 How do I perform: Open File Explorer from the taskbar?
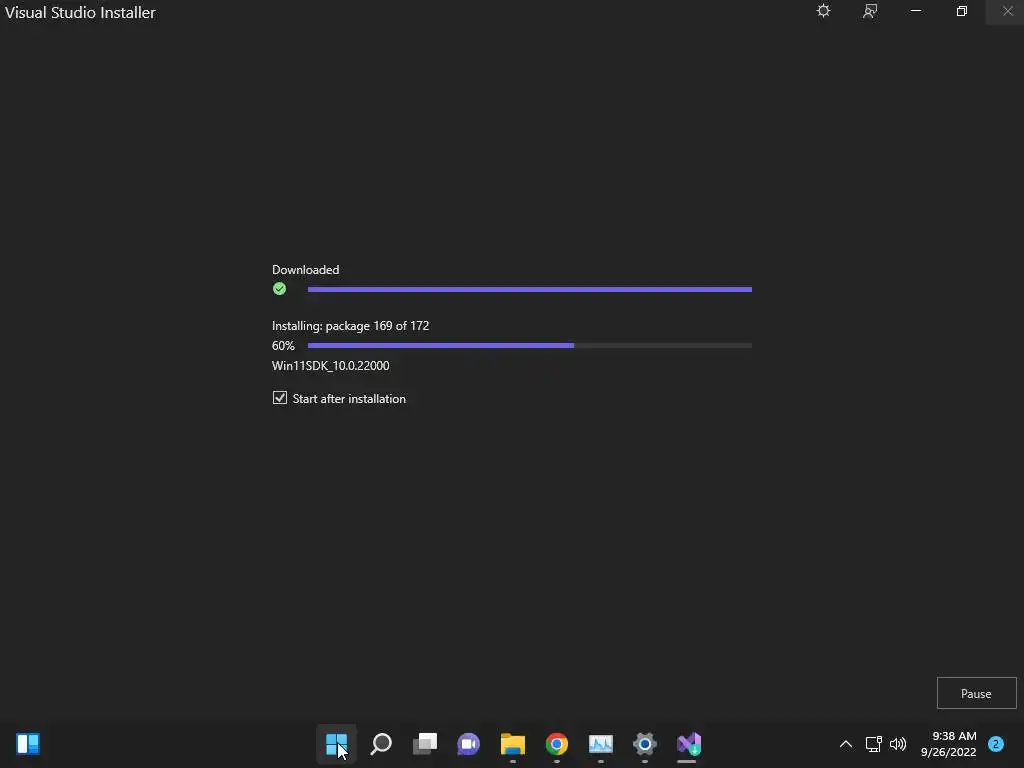pos(513,744)
